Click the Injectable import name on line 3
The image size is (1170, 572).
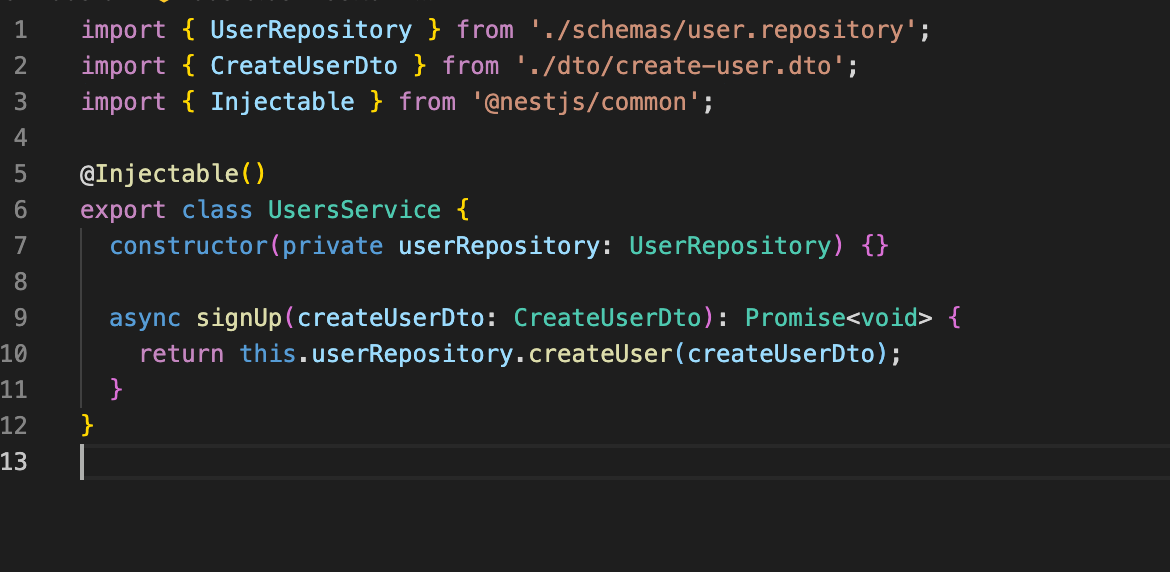click(282, 101)
